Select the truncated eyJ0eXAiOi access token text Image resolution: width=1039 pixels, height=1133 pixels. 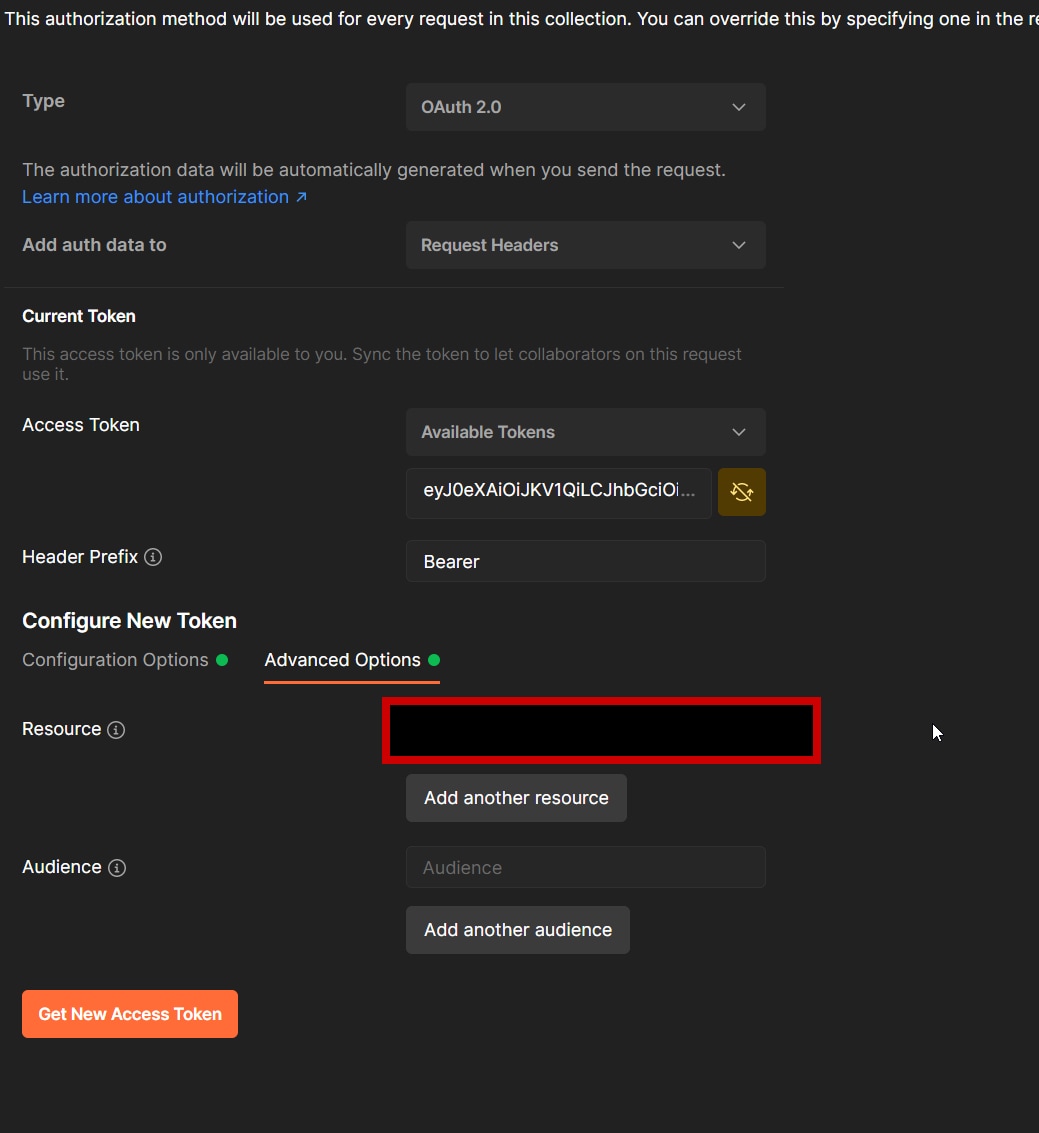(557, 492)
